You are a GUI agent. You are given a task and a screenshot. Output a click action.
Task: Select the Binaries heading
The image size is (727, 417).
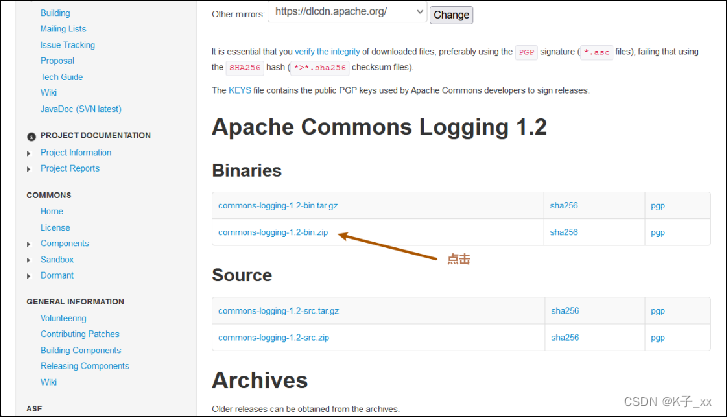pos(247,171)
